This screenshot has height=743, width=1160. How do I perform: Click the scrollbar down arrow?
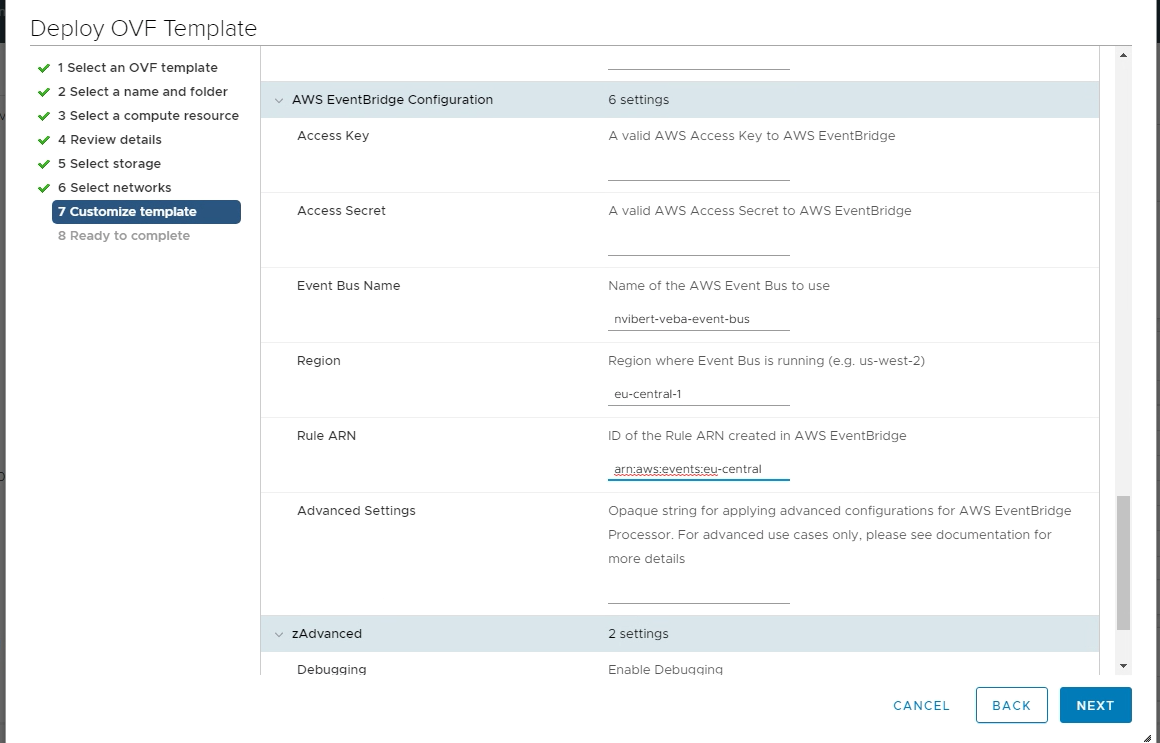pyautogui.click(x=1123, y=666)
